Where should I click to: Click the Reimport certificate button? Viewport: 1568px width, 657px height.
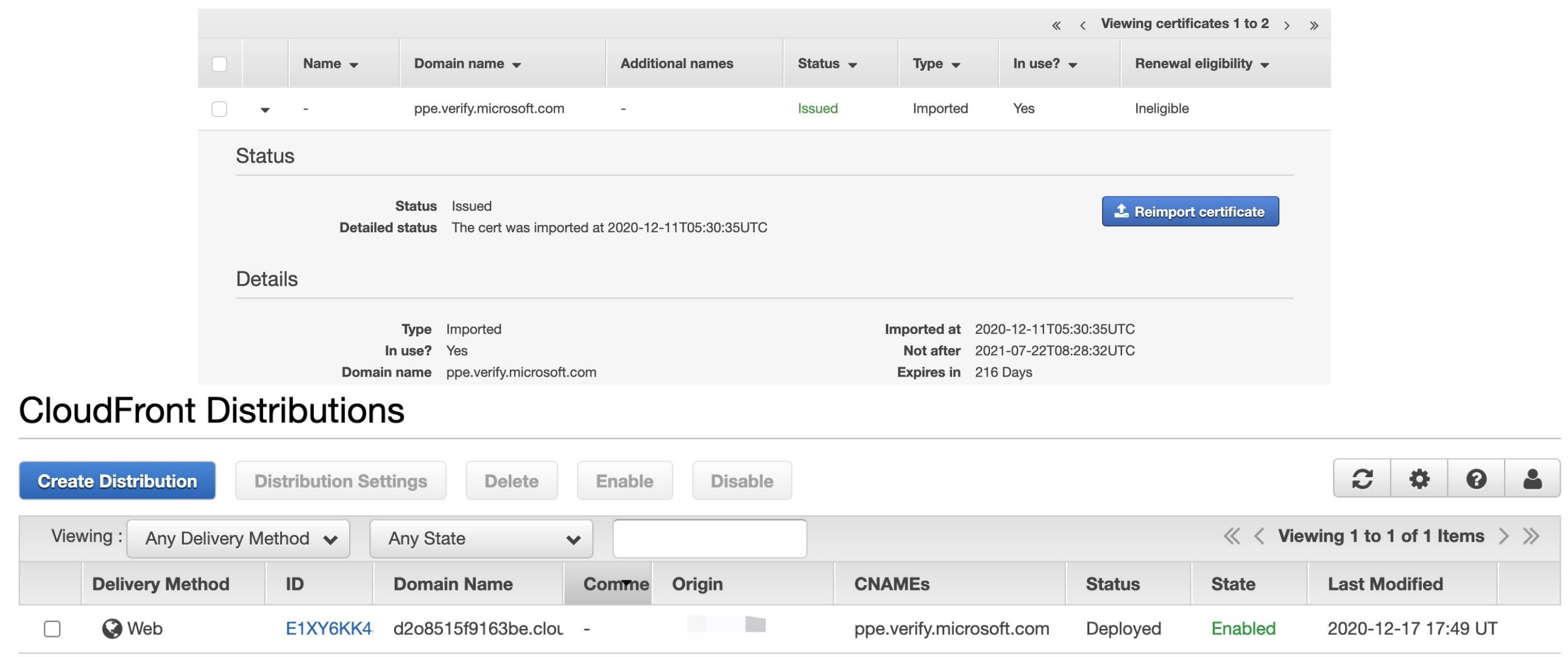point(1190,211)
